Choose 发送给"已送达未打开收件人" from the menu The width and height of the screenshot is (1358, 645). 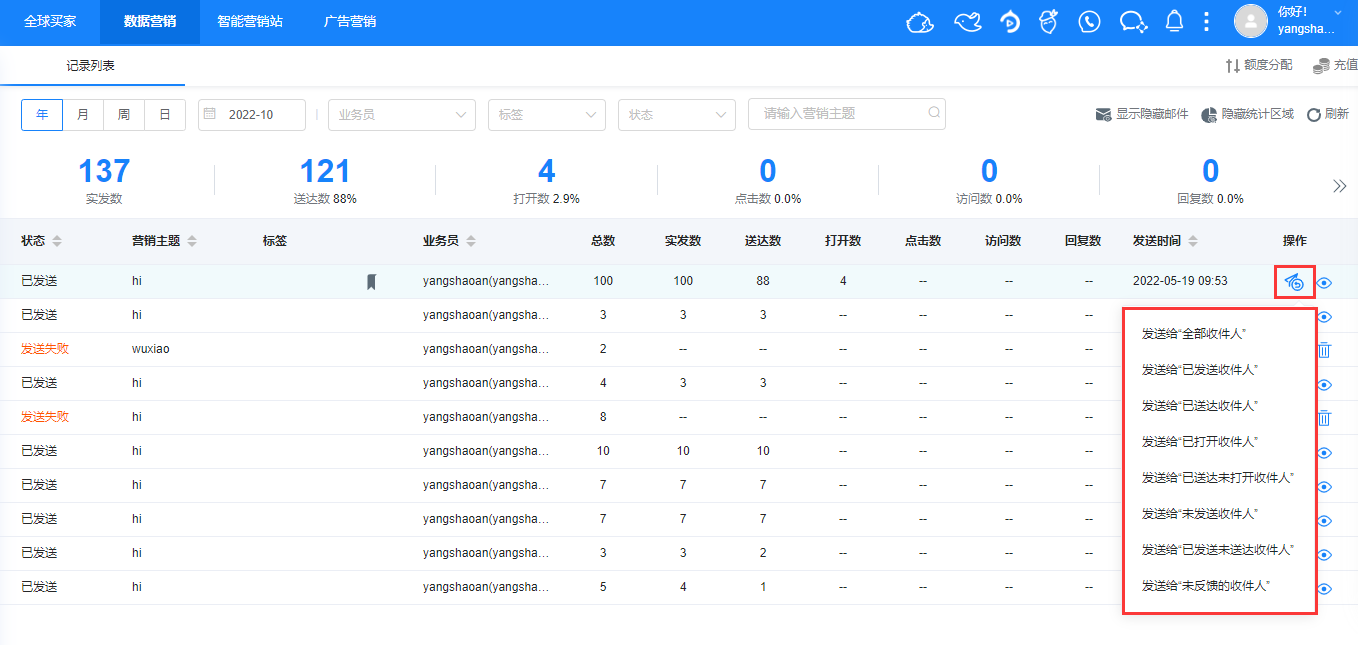(x=1218, y=478)
